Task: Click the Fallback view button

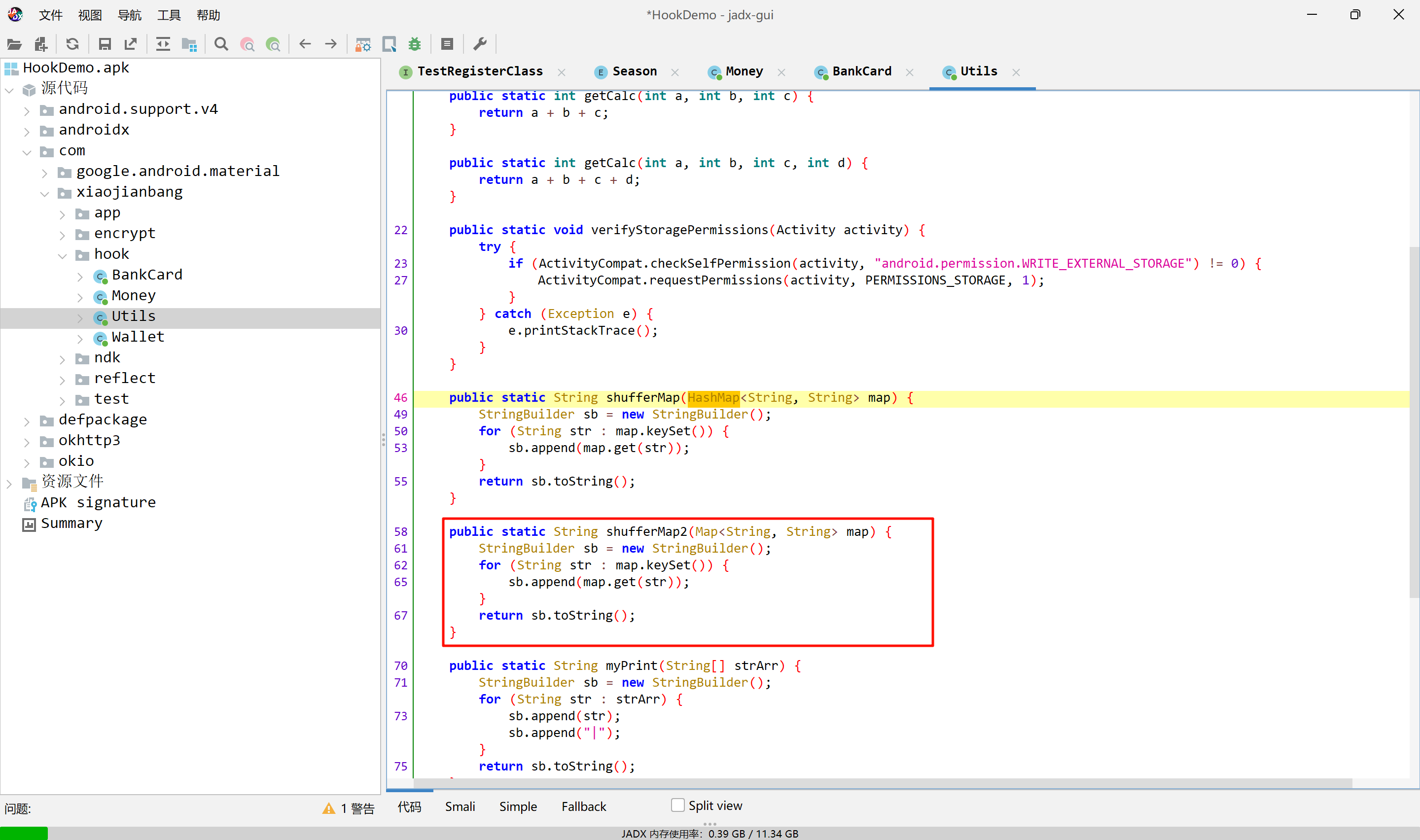Action: click(583, 806)
